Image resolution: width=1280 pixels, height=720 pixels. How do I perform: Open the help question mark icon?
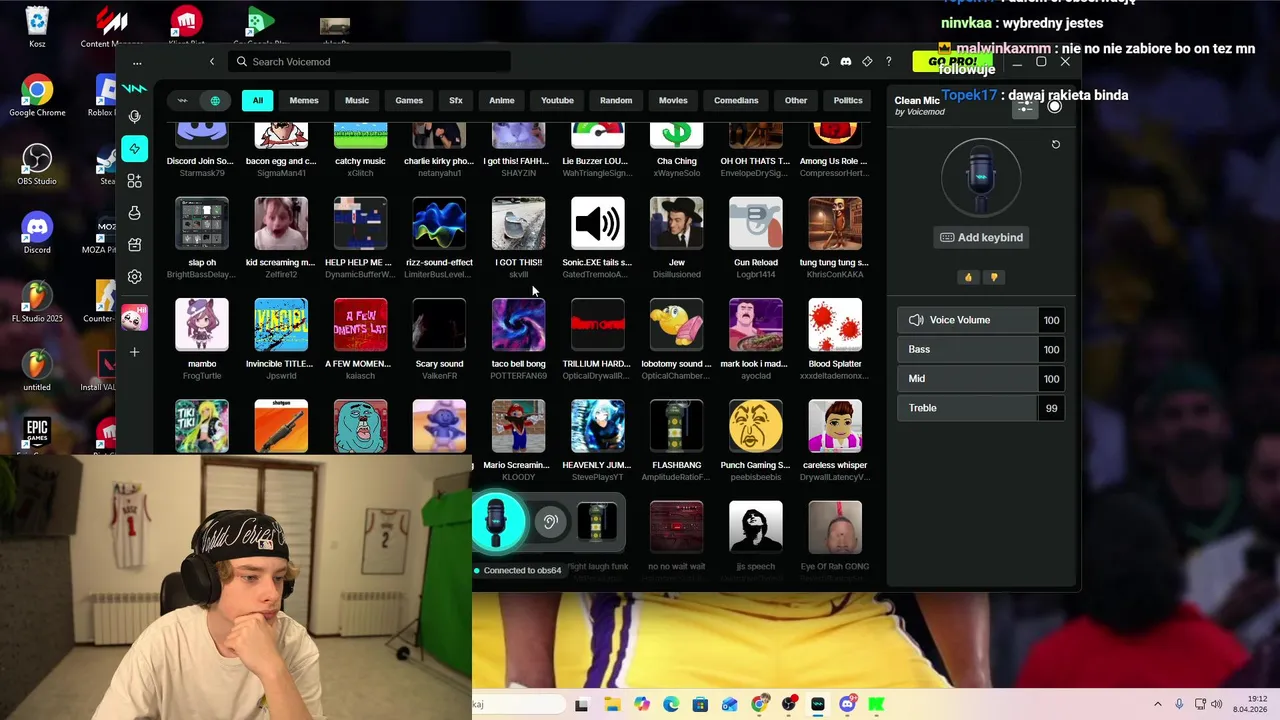tap(888, 62)
